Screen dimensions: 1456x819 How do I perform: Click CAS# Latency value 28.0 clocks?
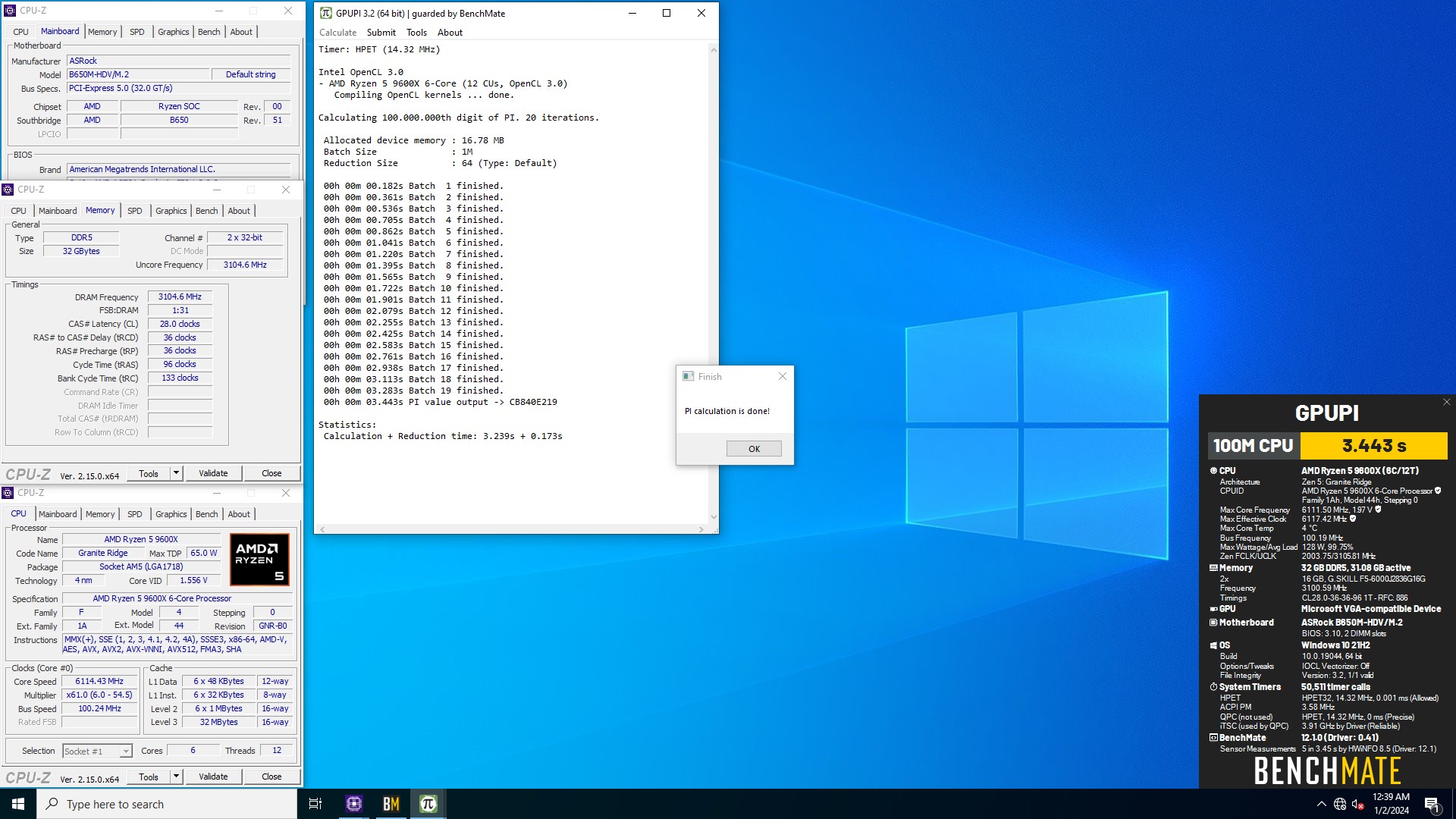[180, 324]
